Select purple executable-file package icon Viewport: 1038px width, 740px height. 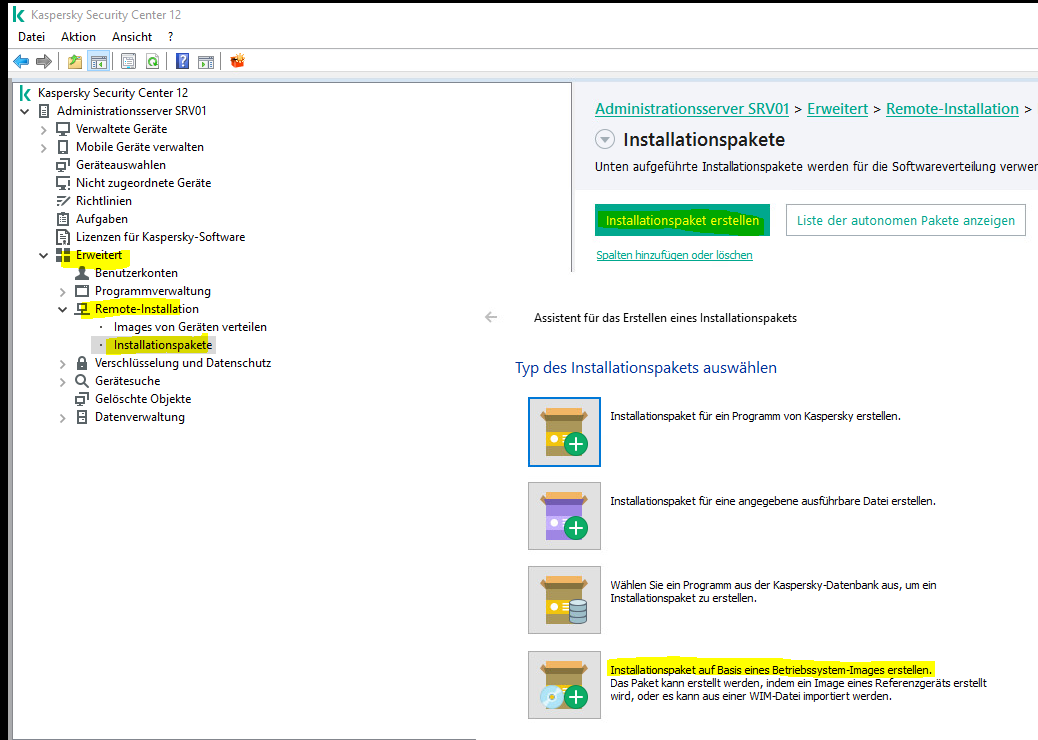[x=564, y=516]
